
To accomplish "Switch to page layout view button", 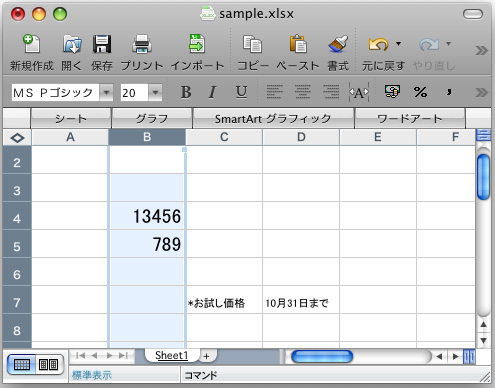I will [x=49, y=364].
